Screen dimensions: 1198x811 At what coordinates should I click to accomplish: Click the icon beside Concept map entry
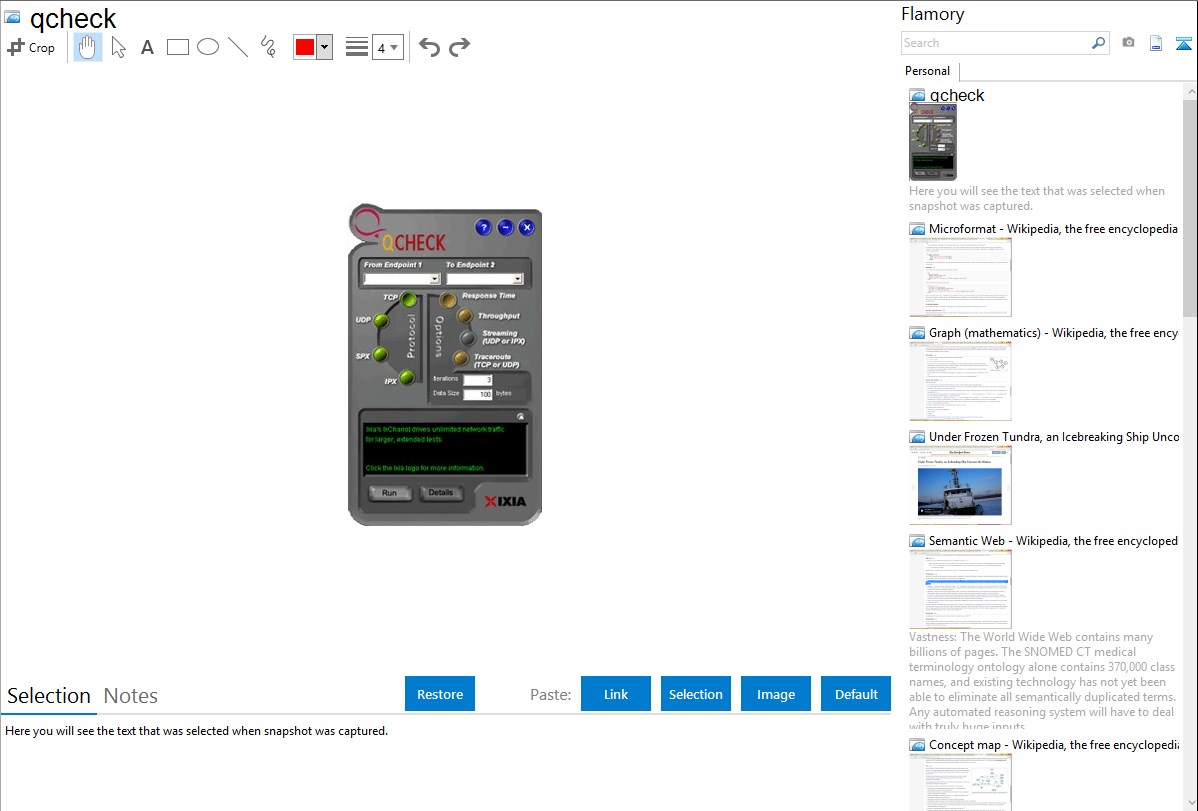[918, 744]
